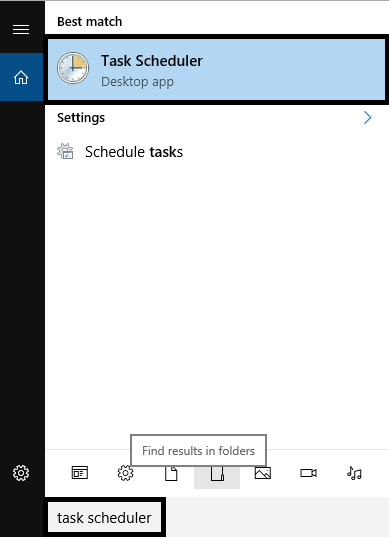The width and height of the screenshot is (389, 537).
Task: Open the sidebar Settings gear
Action: tap(21, 473)
